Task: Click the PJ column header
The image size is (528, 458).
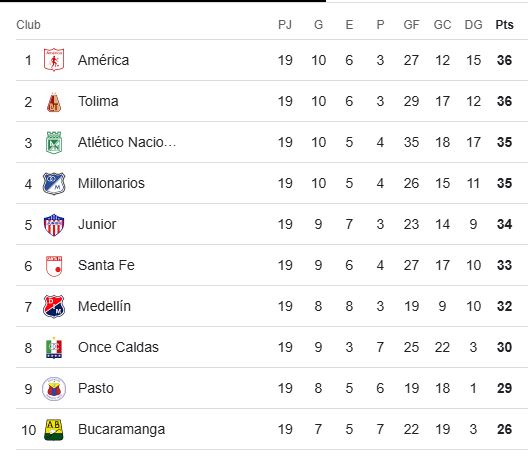Action: pyautogui.click(x=285, y=25)
